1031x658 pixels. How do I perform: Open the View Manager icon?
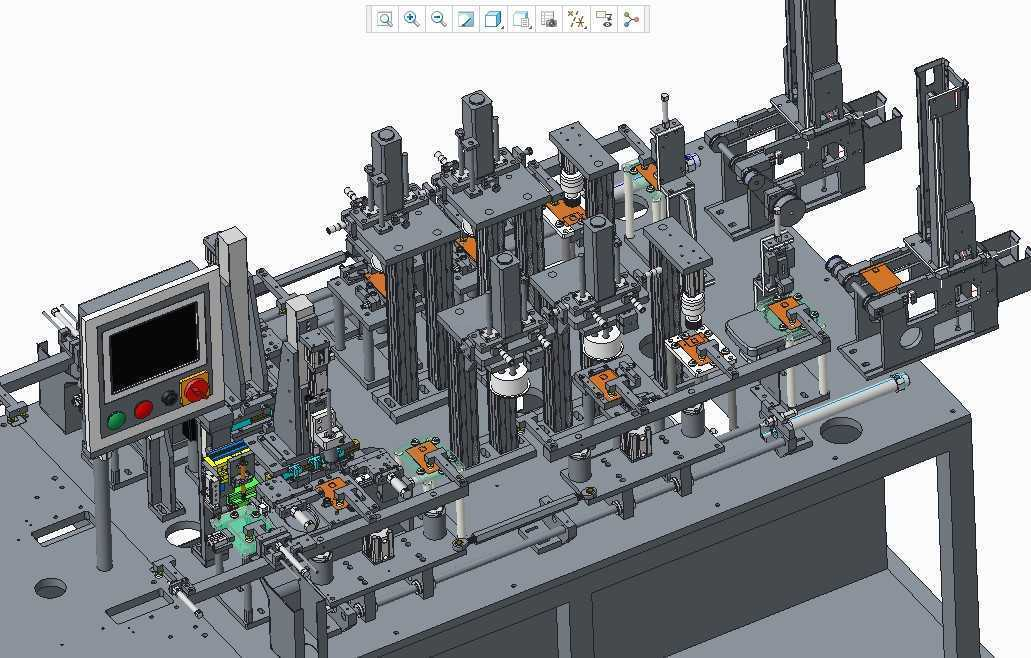pos(548,19)
